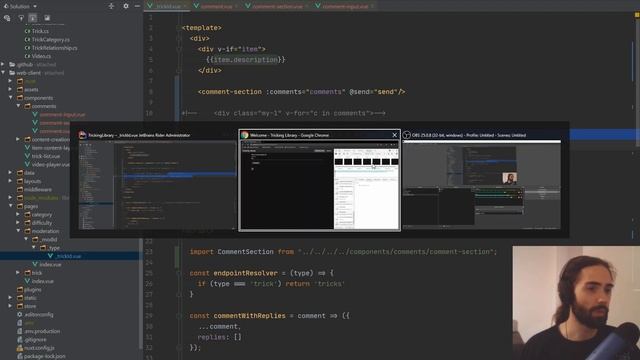Viewport: 640px width, 360px height.
Task: Click the preview image icon in Solution toolbar
Action: [47, 18]
